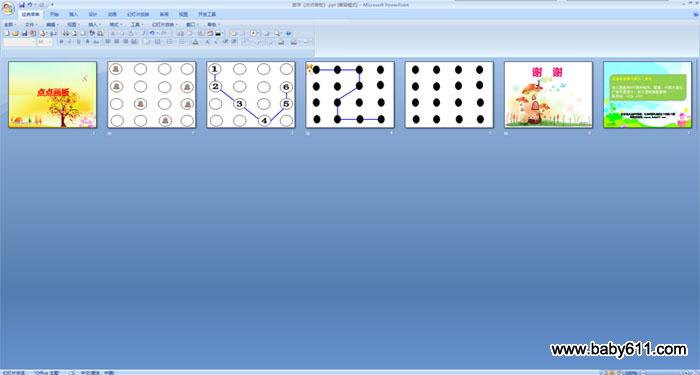Click the Undo icon in the classic toolbar
700x375 pixels.
[152, 33]
